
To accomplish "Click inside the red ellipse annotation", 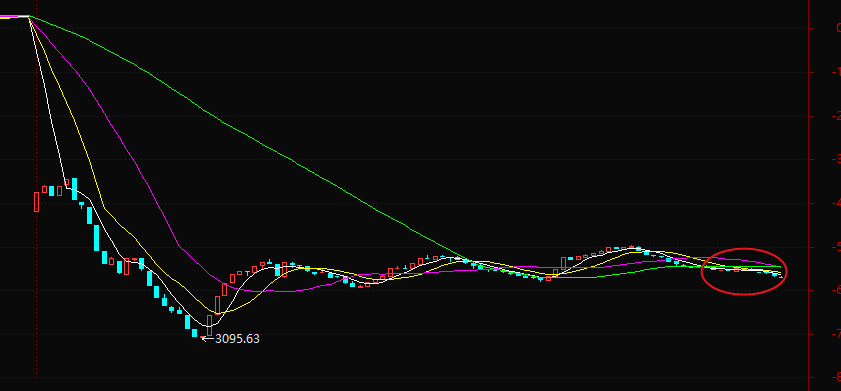I will pyautogui.click(x=744, y=271).
